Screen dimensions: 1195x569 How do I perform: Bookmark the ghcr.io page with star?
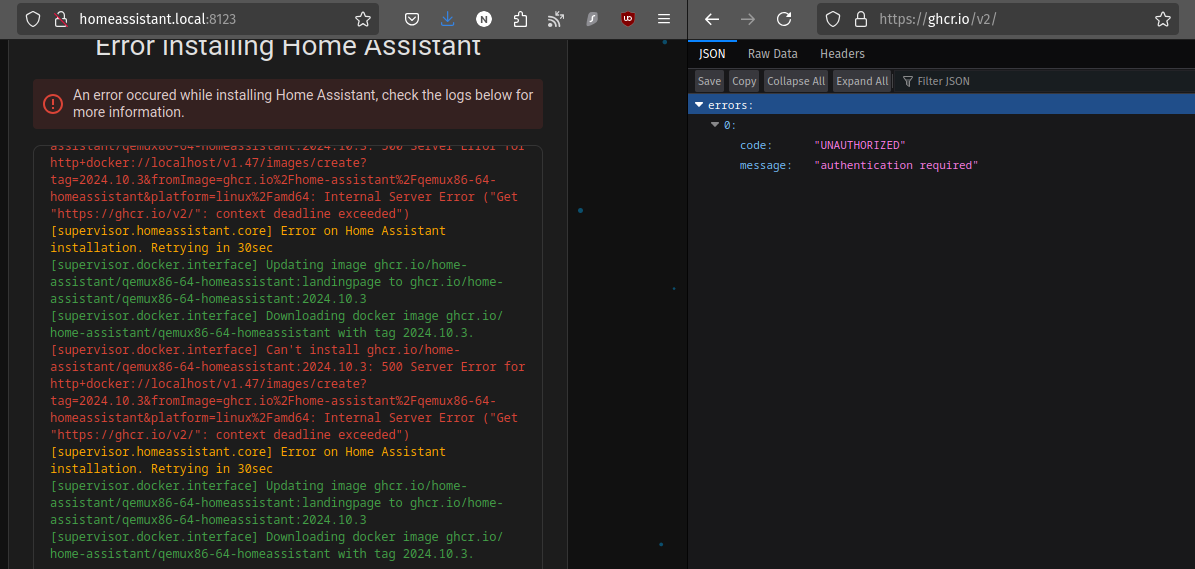[1162, 19]
